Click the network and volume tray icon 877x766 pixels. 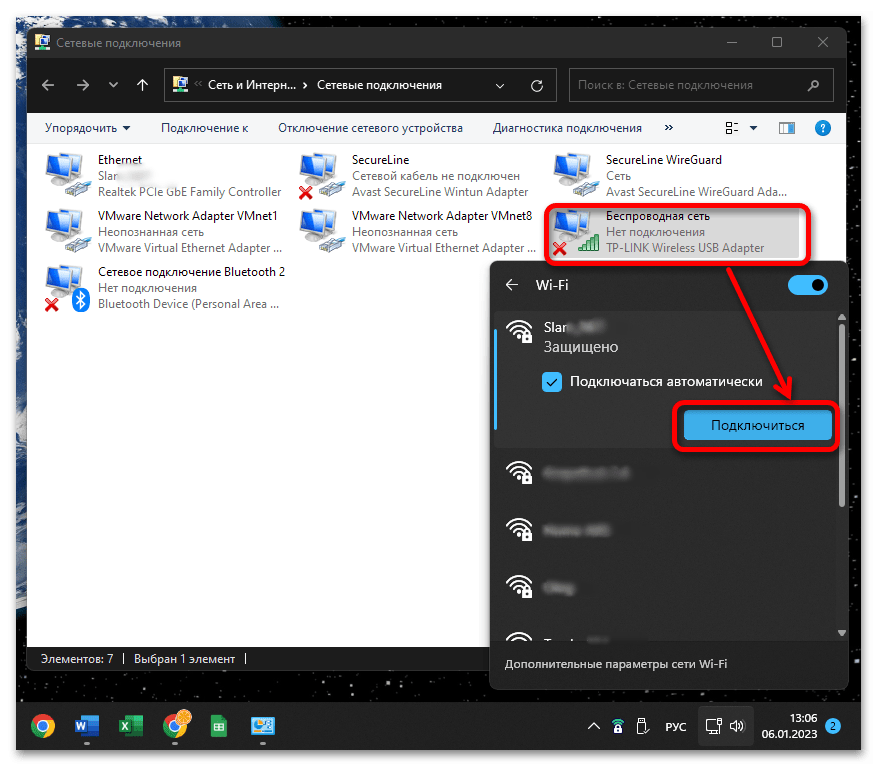click(x=725, y=726)
